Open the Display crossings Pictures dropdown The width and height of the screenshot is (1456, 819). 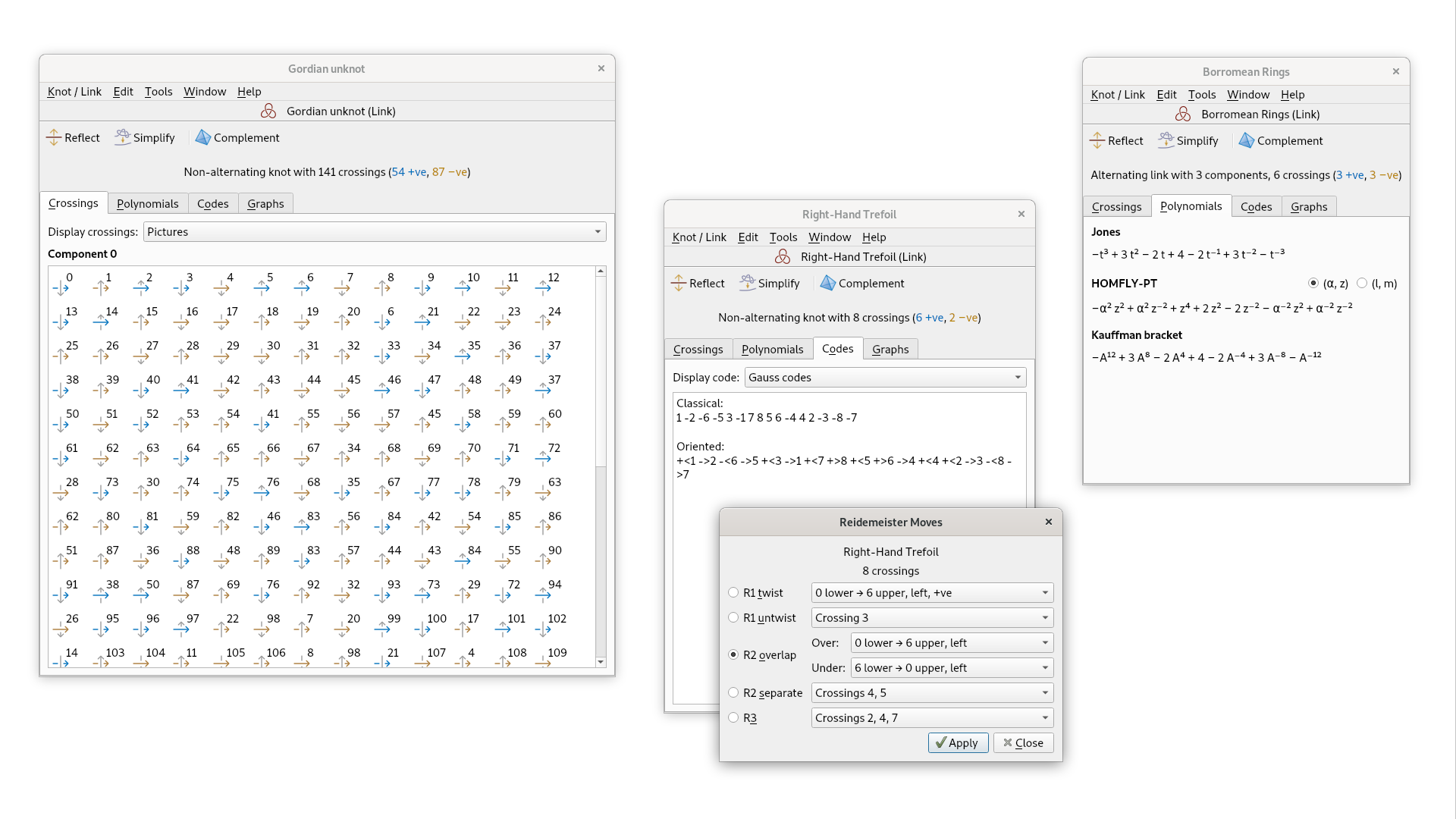[375, 232]
